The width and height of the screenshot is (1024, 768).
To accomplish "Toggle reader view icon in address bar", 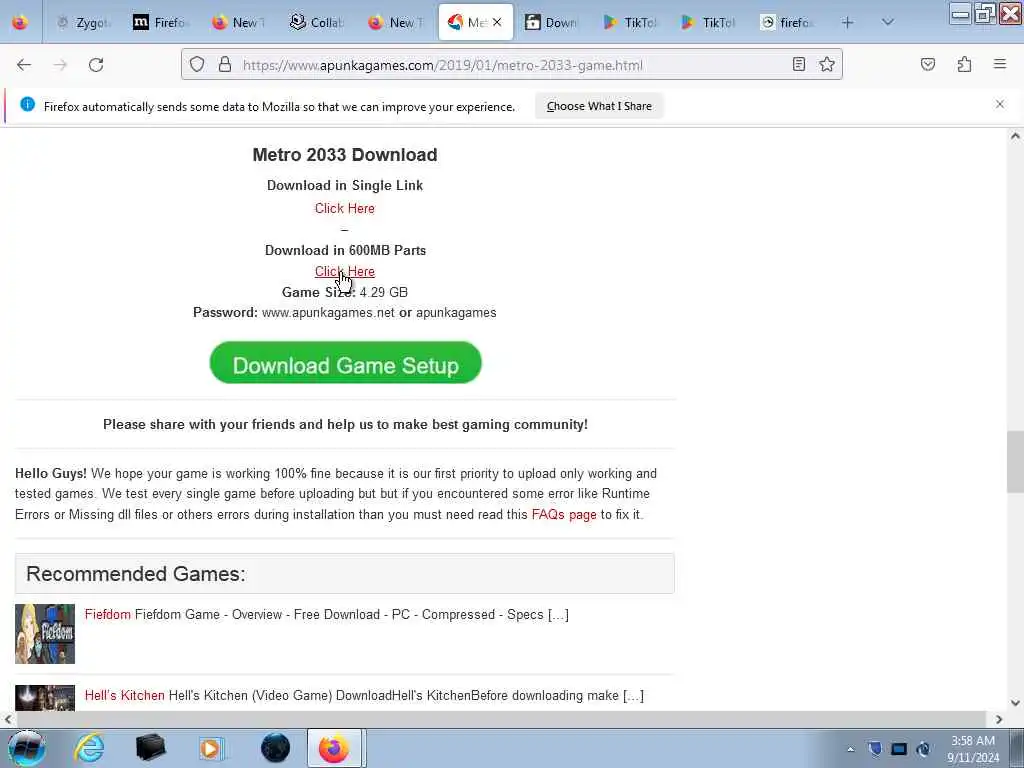I will [799, 64].
